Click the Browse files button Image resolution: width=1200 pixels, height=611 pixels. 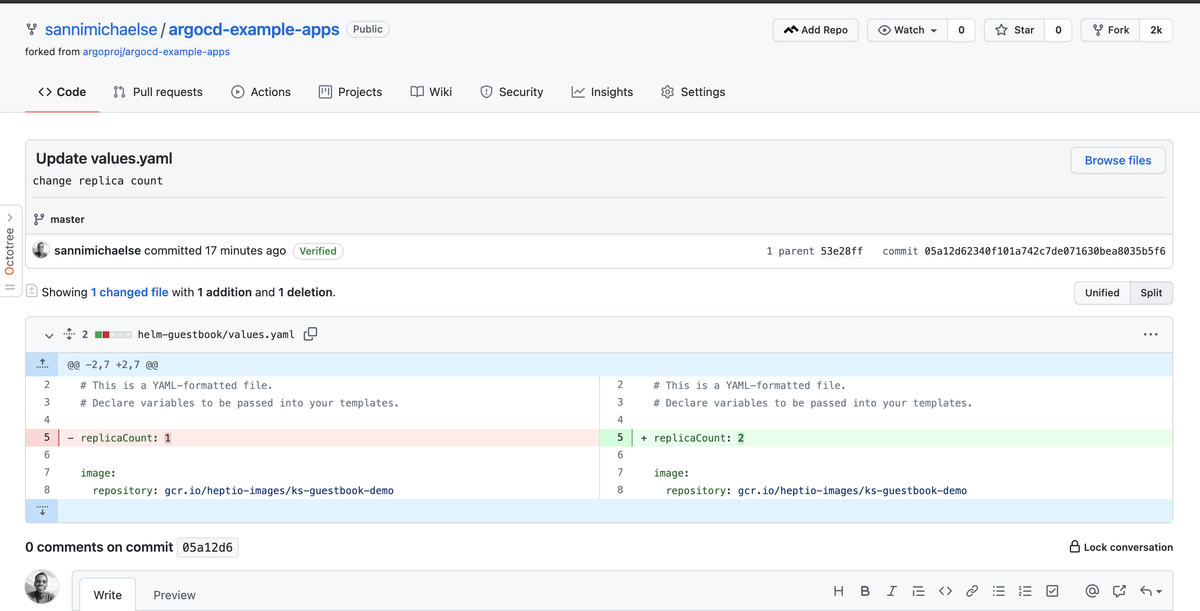[1117, 160]
